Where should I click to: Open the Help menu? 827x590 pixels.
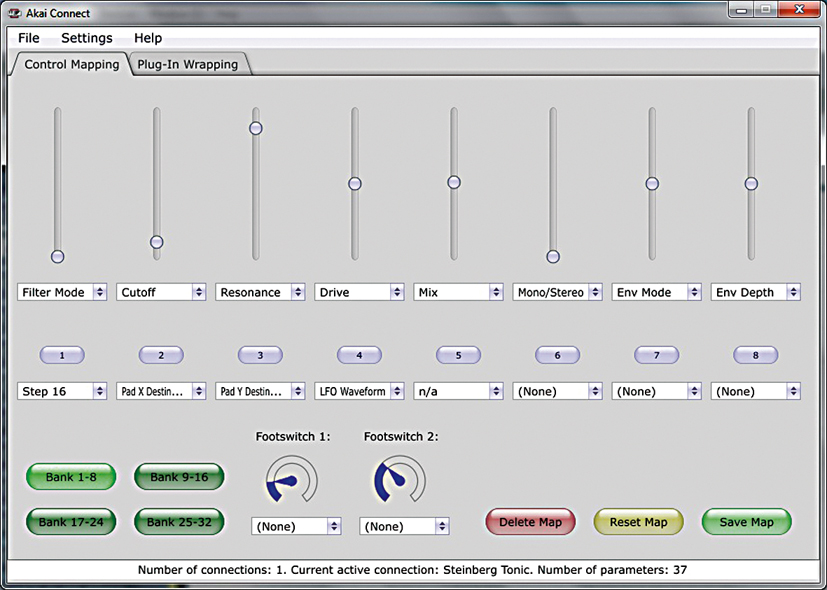[x=148, y=38]
